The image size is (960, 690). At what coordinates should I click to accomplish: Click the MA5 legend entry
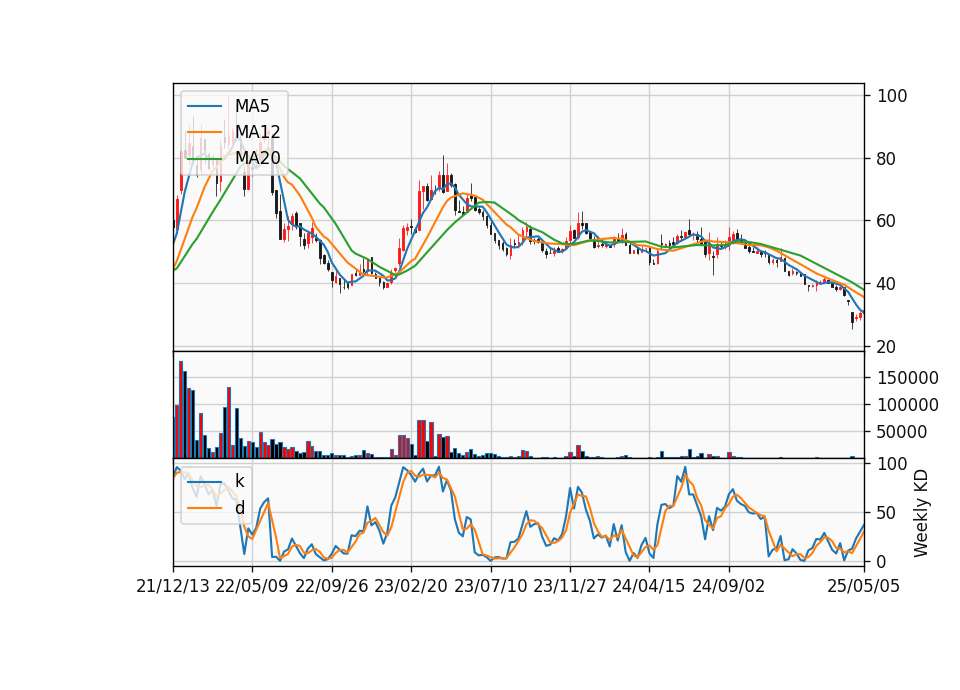tap(228, 106)
